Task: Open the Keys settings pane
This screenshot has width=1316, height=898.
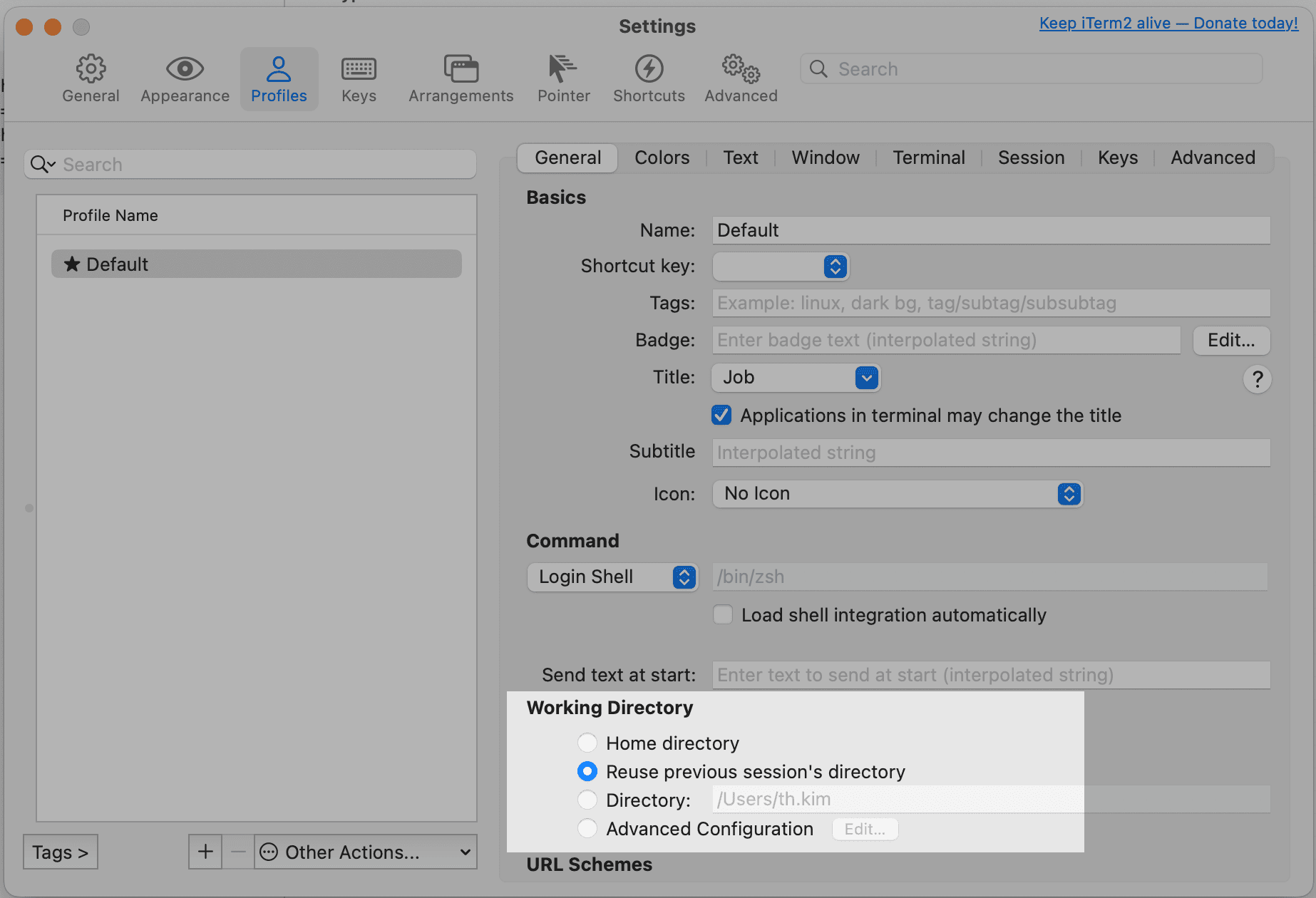Action: pyautogui.click(x=358, y=78)
